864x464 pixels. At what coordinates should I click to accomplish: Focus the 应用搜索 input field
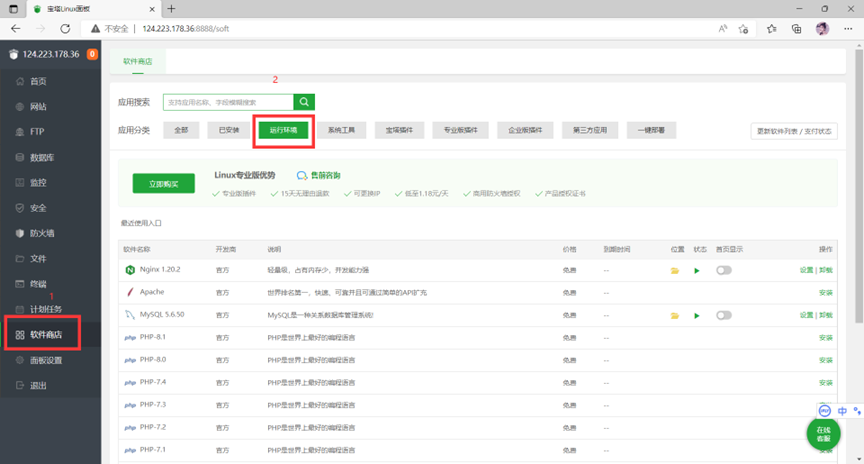tap(228, 102)
